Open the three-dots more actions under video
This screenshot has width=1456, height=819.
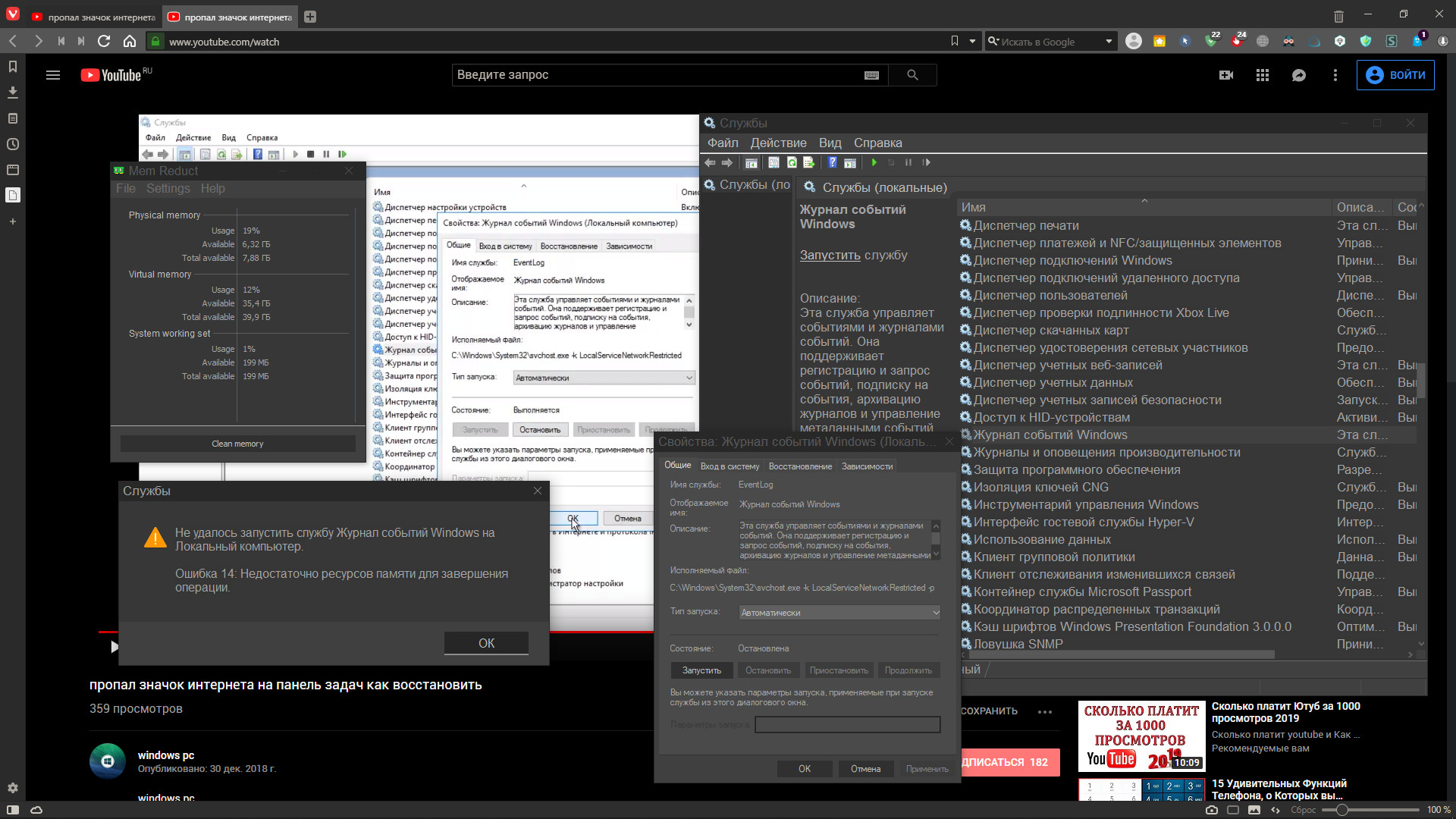click(x=1045, y=711)
